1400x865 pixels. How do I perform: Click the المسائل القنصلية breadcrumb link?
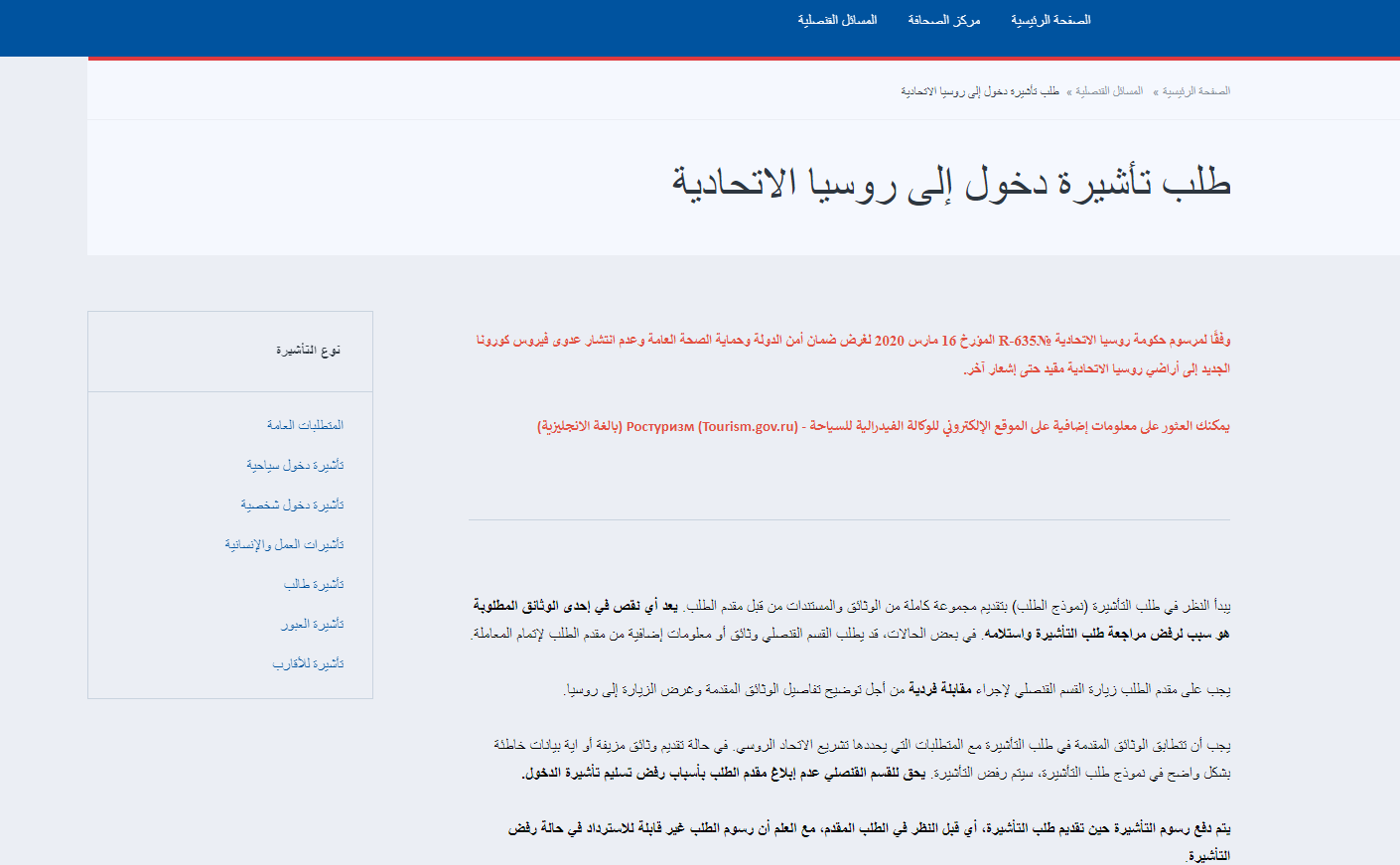point(1109,91)
